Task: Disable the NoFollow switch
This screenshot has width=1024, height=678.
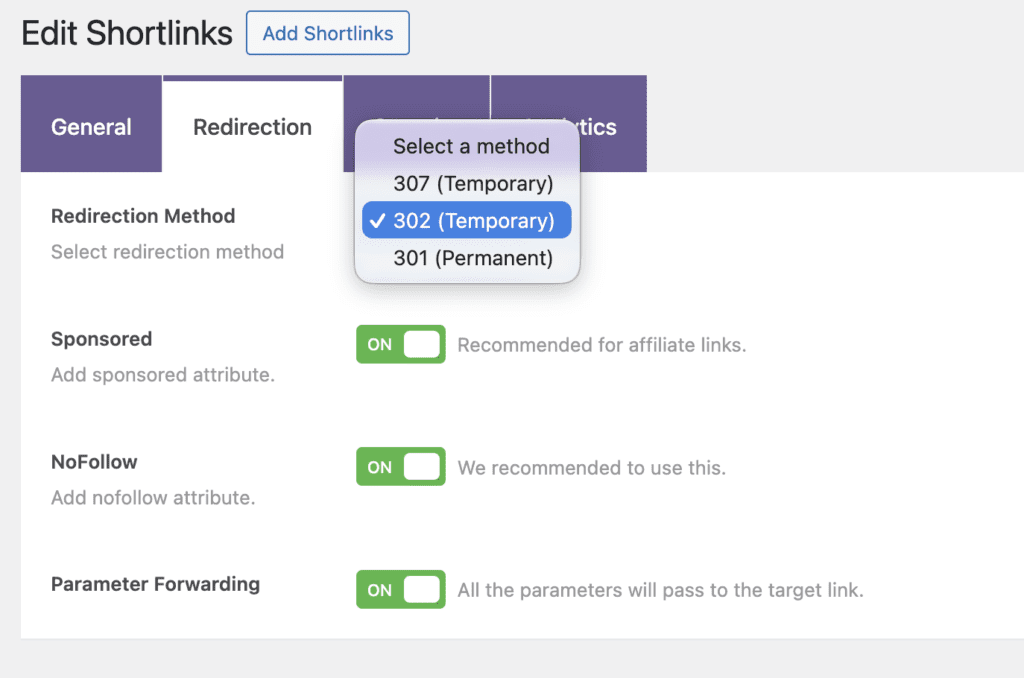Action: coord(400,466)
